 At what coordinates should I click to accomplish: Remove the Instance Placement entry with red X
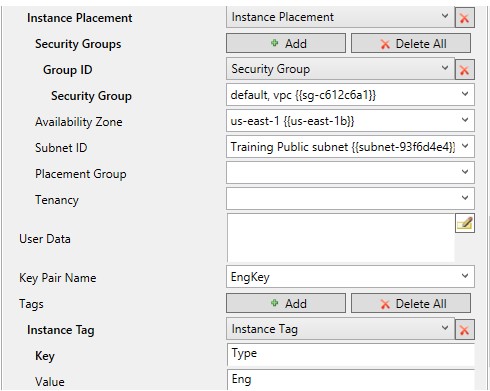(464, 18)
